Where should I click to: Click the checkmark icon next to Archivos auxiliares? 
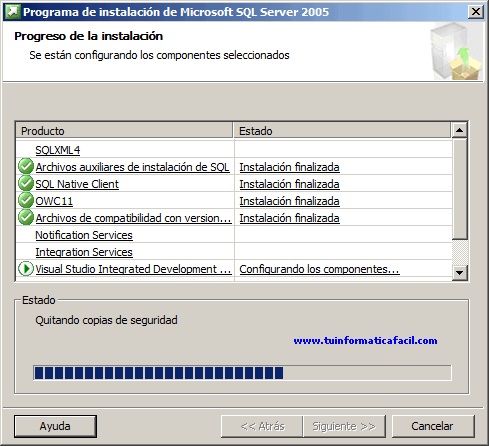click(x=26, y=166)
